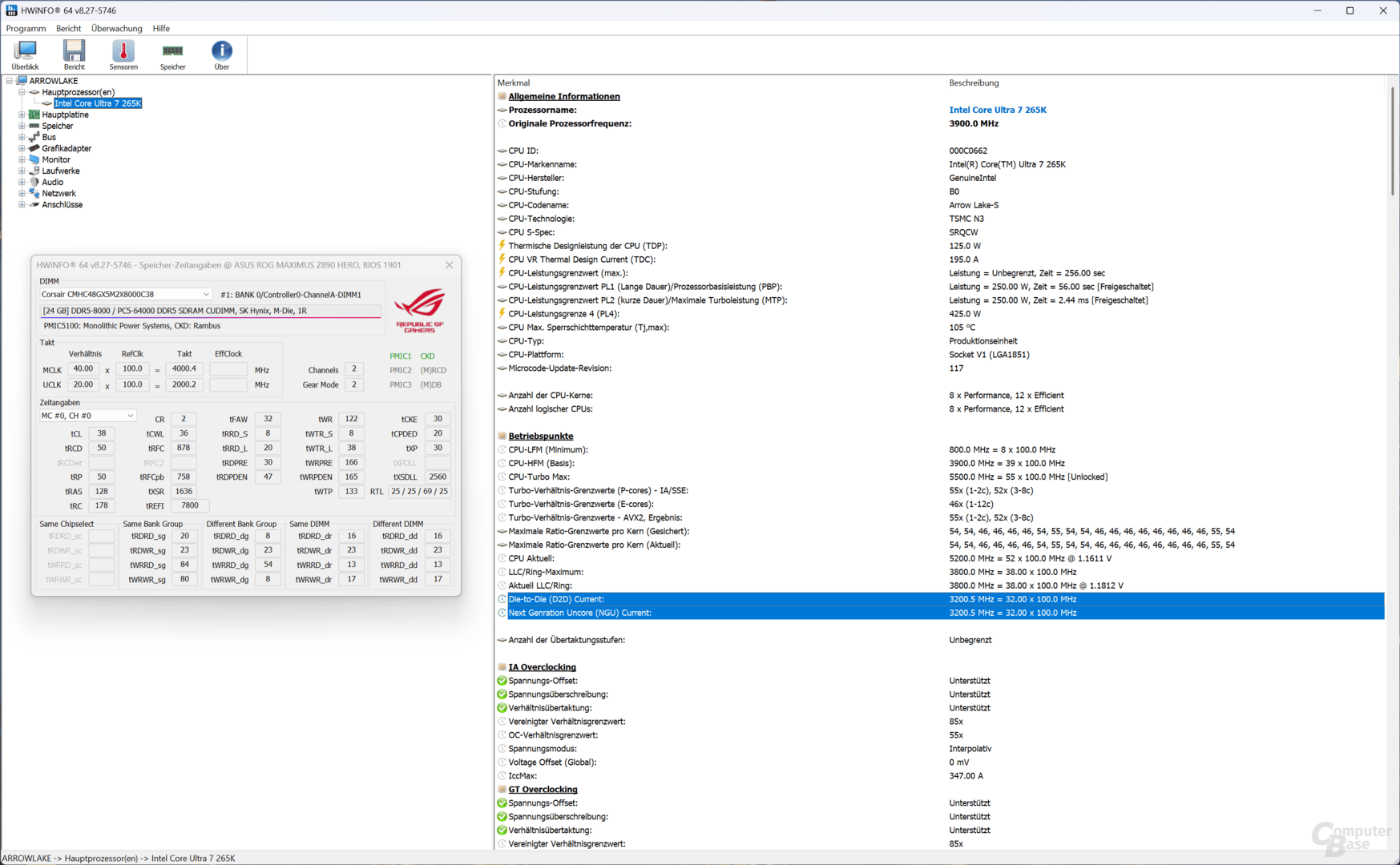1400x865 pixels.
Task: Click the PMIC1 label in timings dialog
Action: (400, 356)
